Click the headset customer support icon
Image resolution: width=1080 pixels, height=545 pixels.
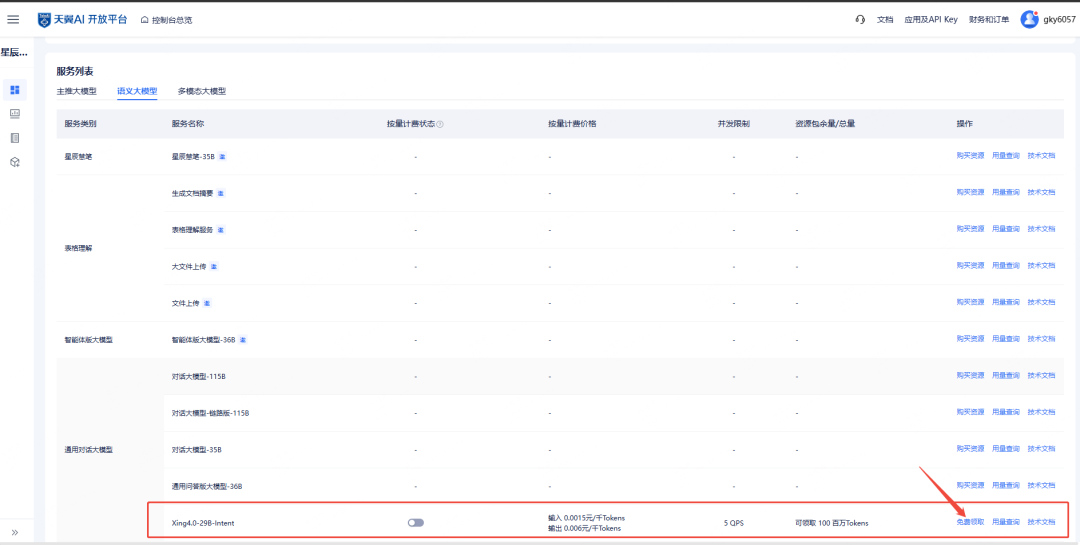coord(860,20)
